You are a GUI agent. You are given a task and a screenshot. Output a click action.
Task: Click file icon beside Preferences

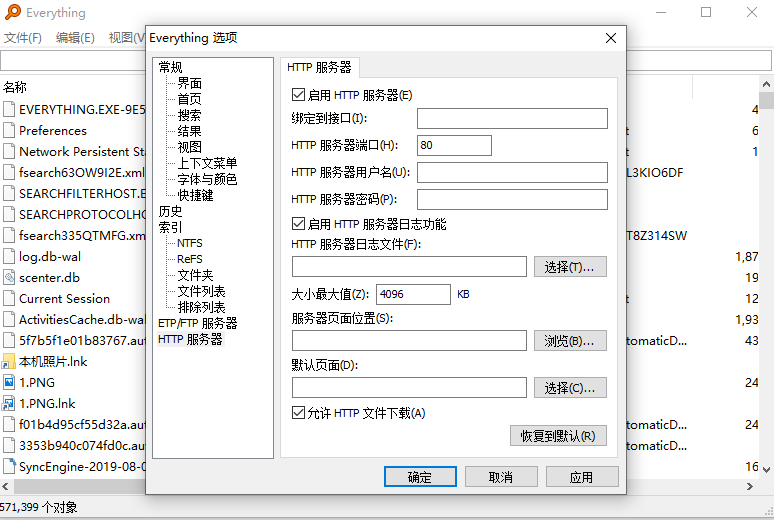pyautogui.click(x=9, y=130)
